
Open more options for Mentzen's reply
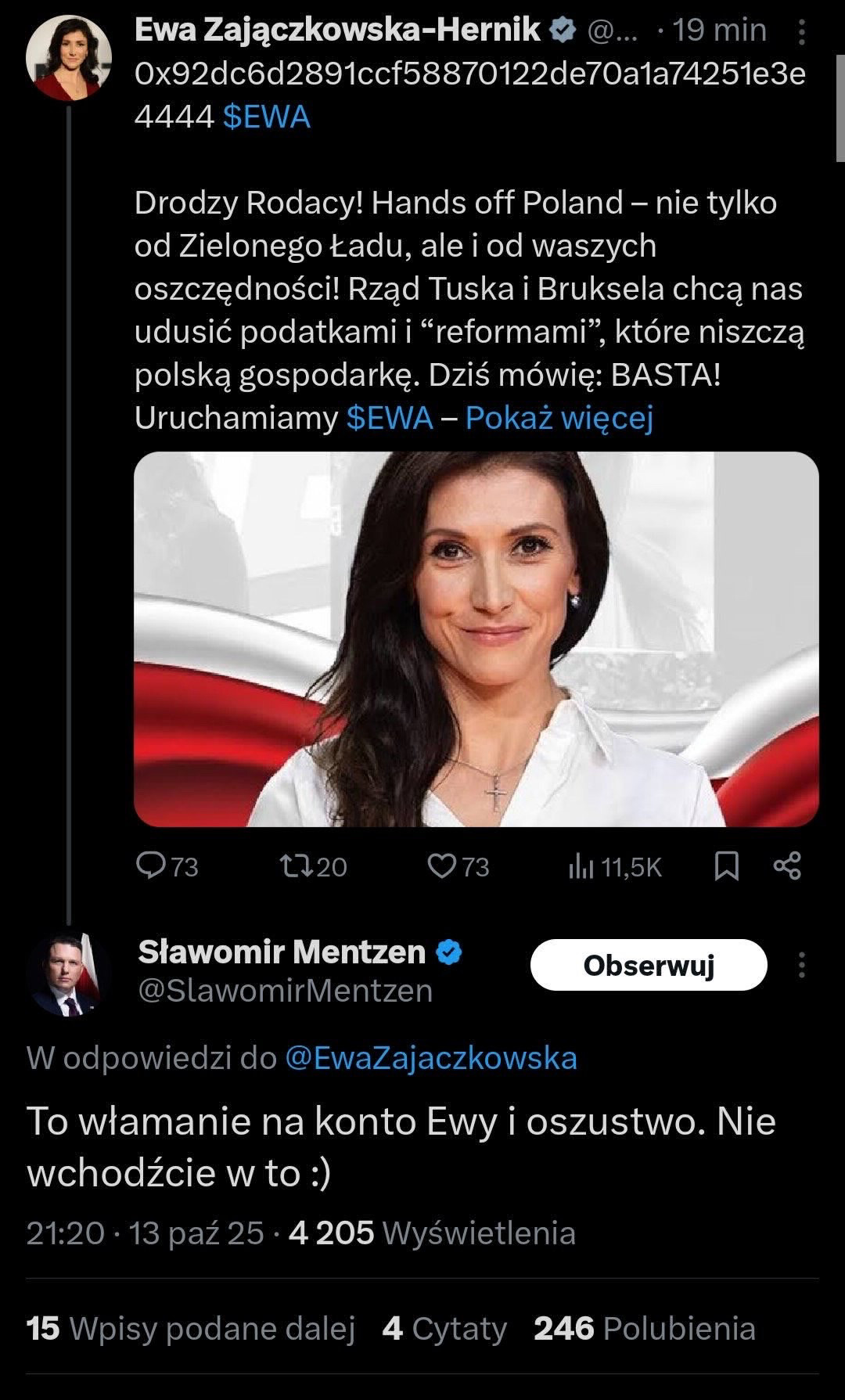(x=802, y=965)
